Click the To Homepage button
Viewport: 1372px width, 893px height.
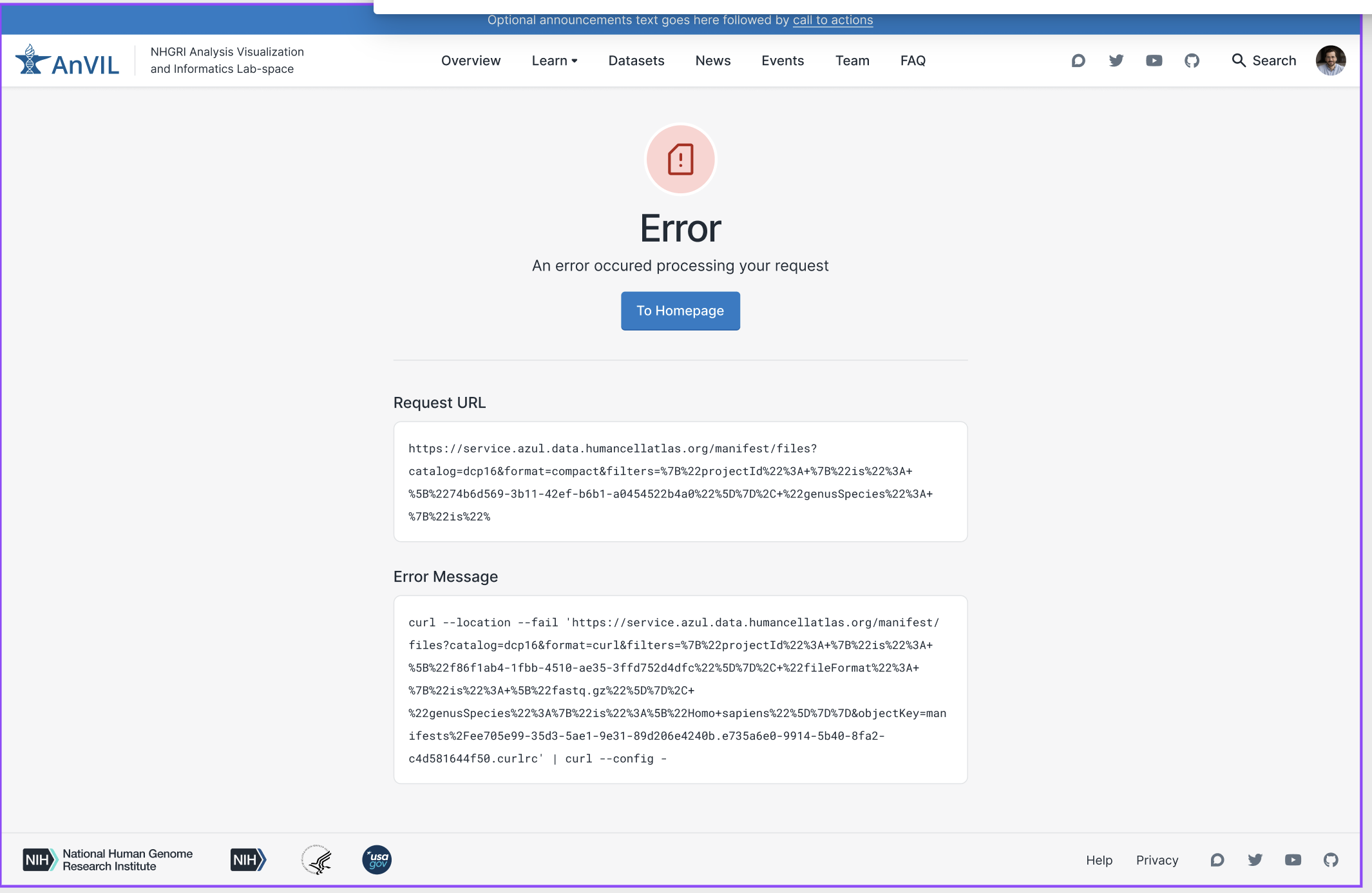(x=680, y=311)
